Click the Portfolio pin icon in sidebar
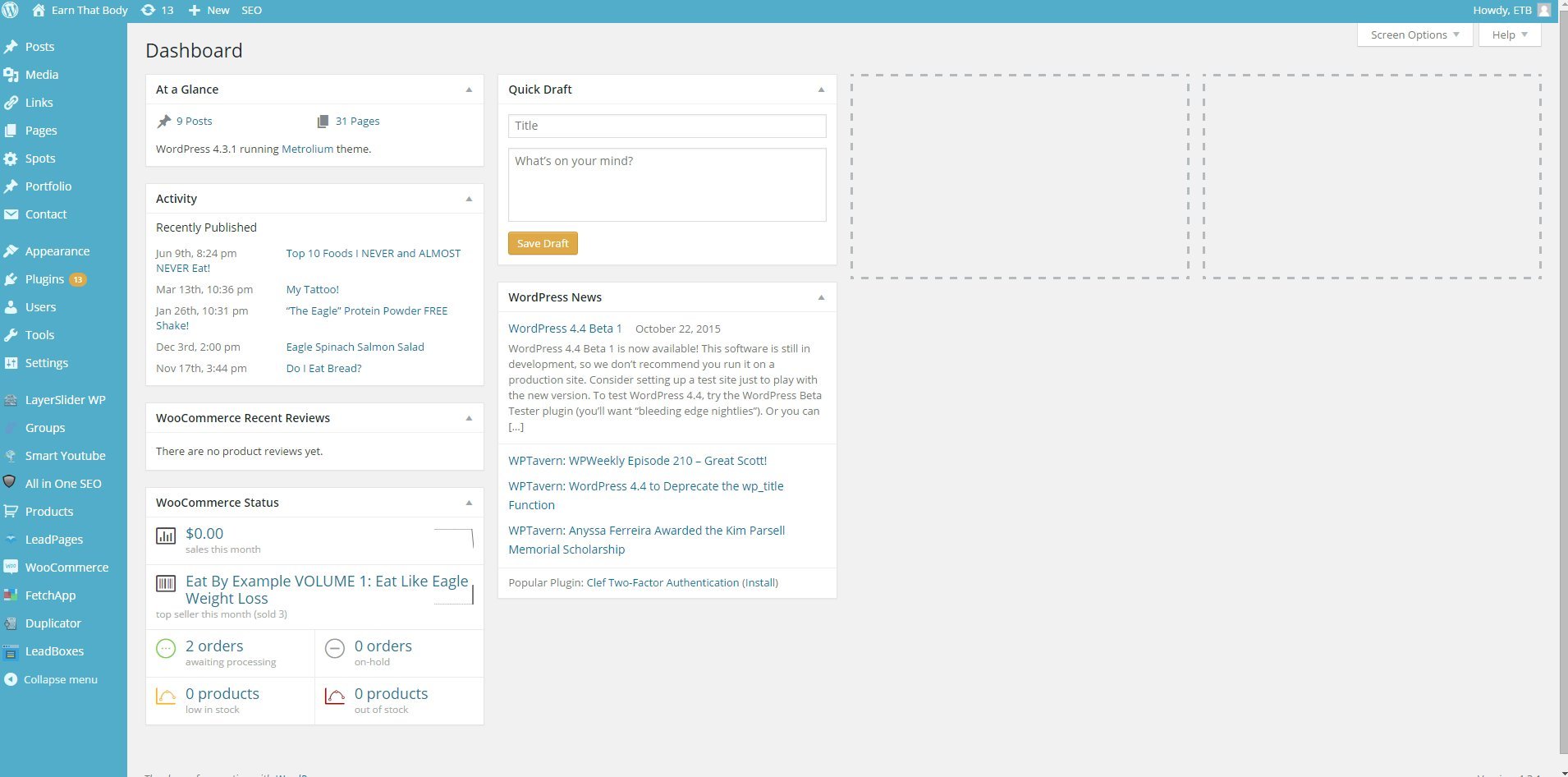This screenshot has width=1568, height=777. 11,186
